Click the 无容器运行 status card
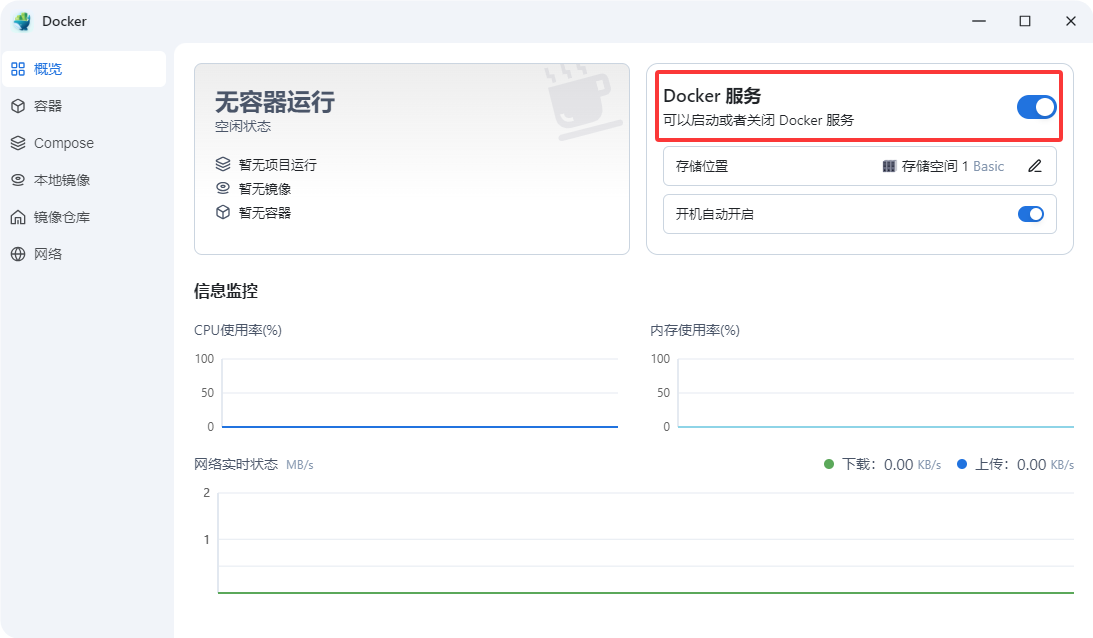The height and width of the screenshot is (638, 1093). coord(411,158)
